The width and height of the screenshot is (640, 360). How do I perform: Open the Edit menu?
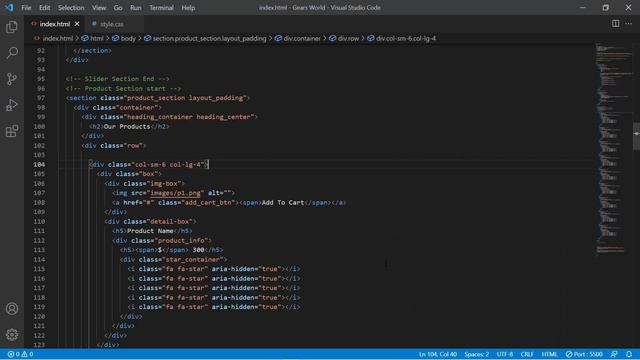pos(44,8)
